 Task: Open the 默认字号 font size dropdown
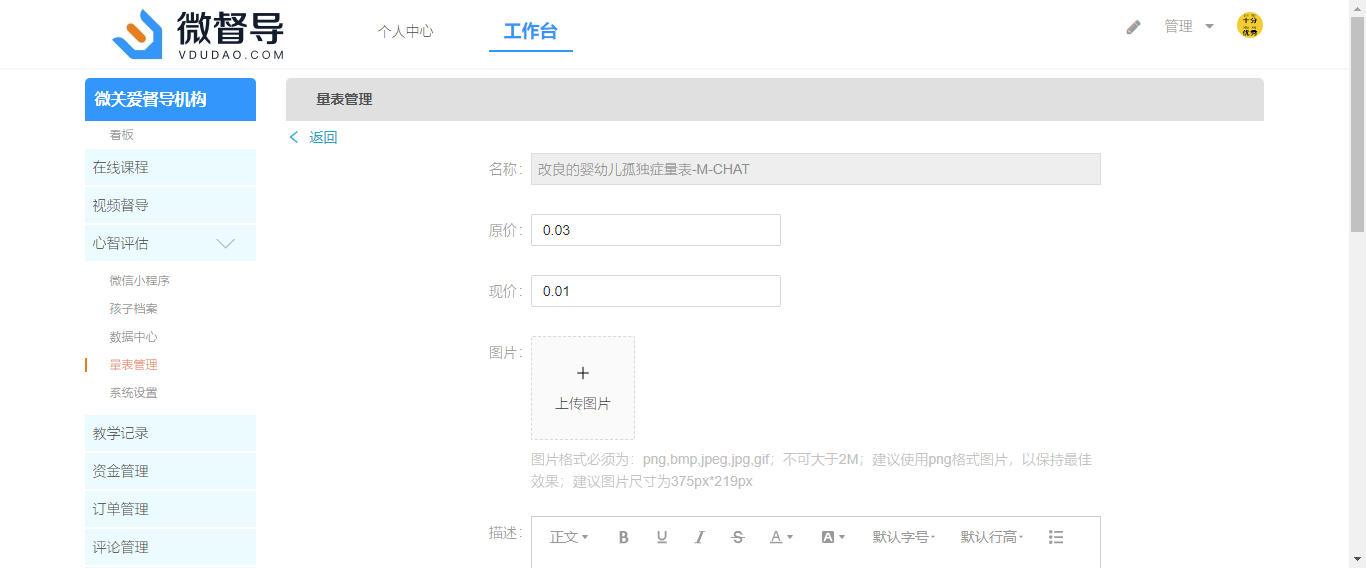pos(903,537)
